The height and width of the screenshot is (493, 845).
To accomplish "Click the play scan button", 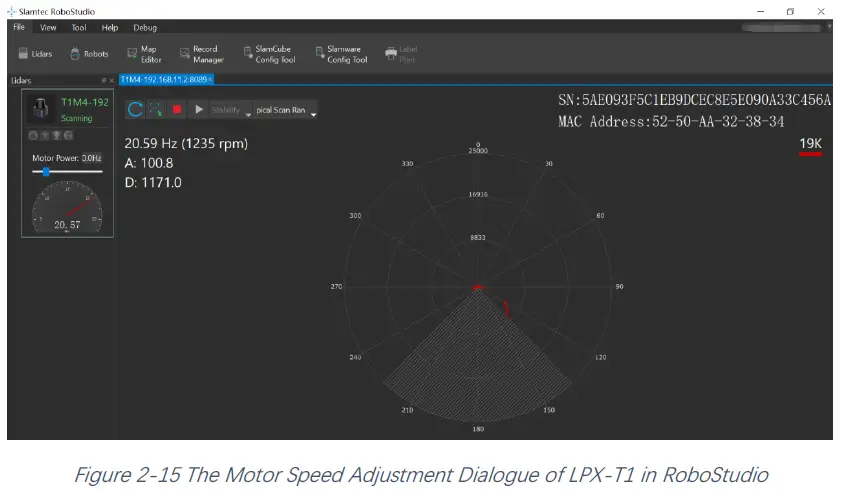I will tap(199, 109).
